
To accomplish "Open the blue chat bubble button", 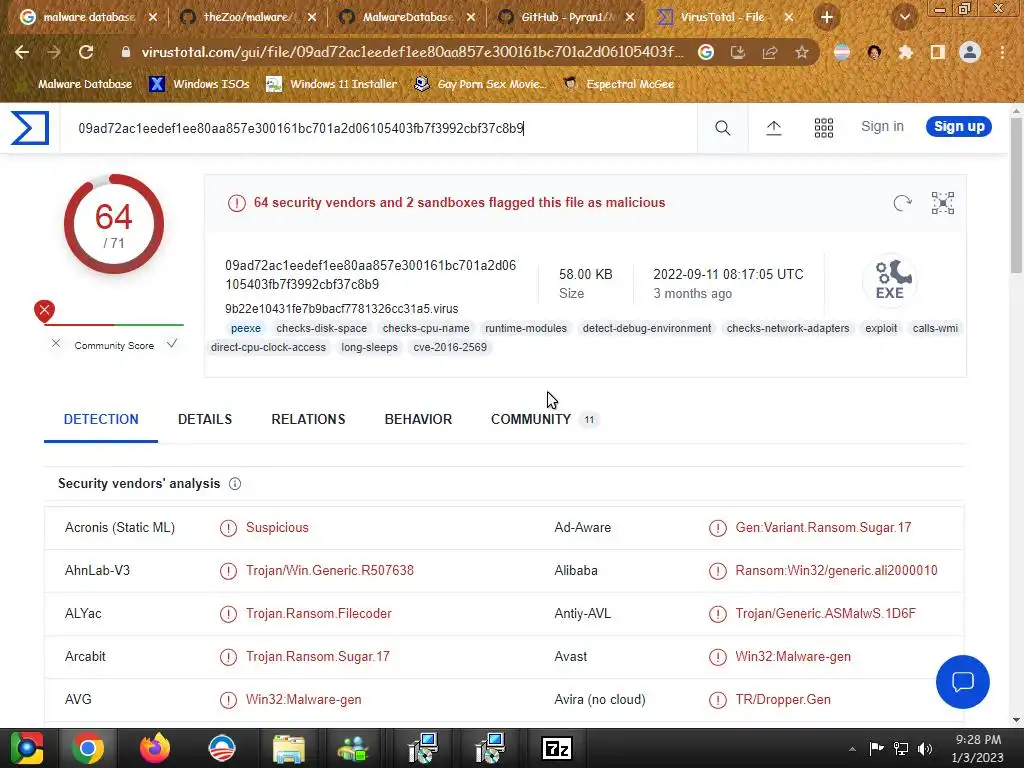I will pos(963,682).
